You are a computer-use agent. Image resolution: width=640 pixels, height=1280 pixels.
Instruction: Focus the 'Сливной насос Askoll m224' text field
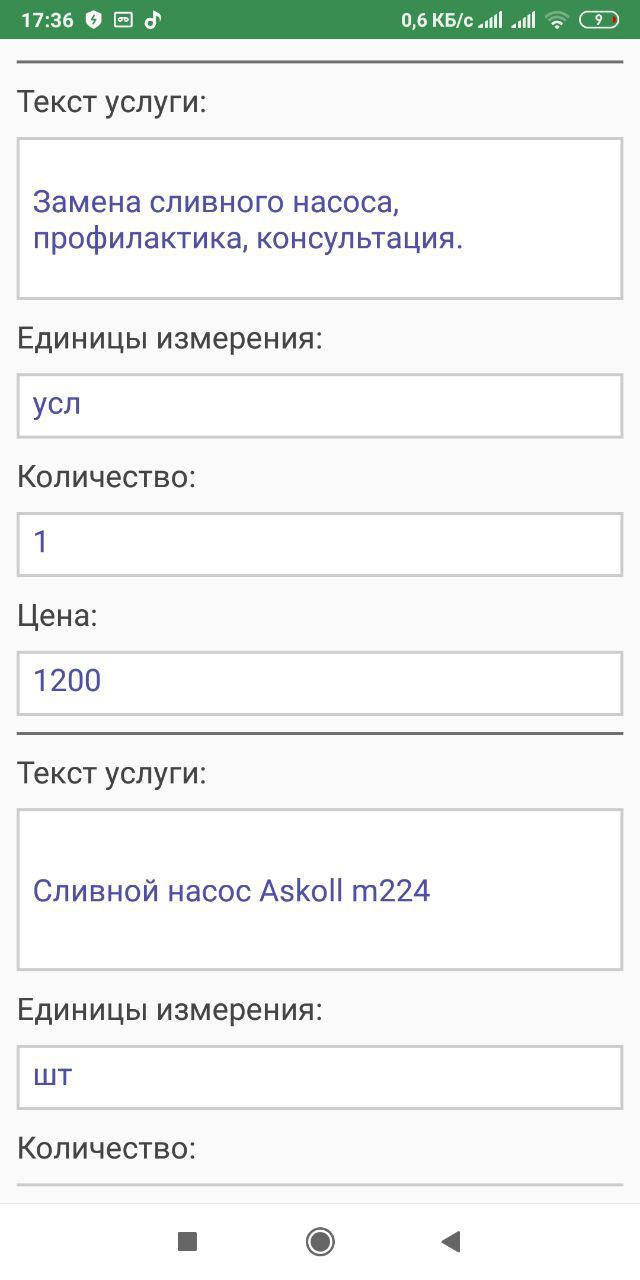coord(320,890)
